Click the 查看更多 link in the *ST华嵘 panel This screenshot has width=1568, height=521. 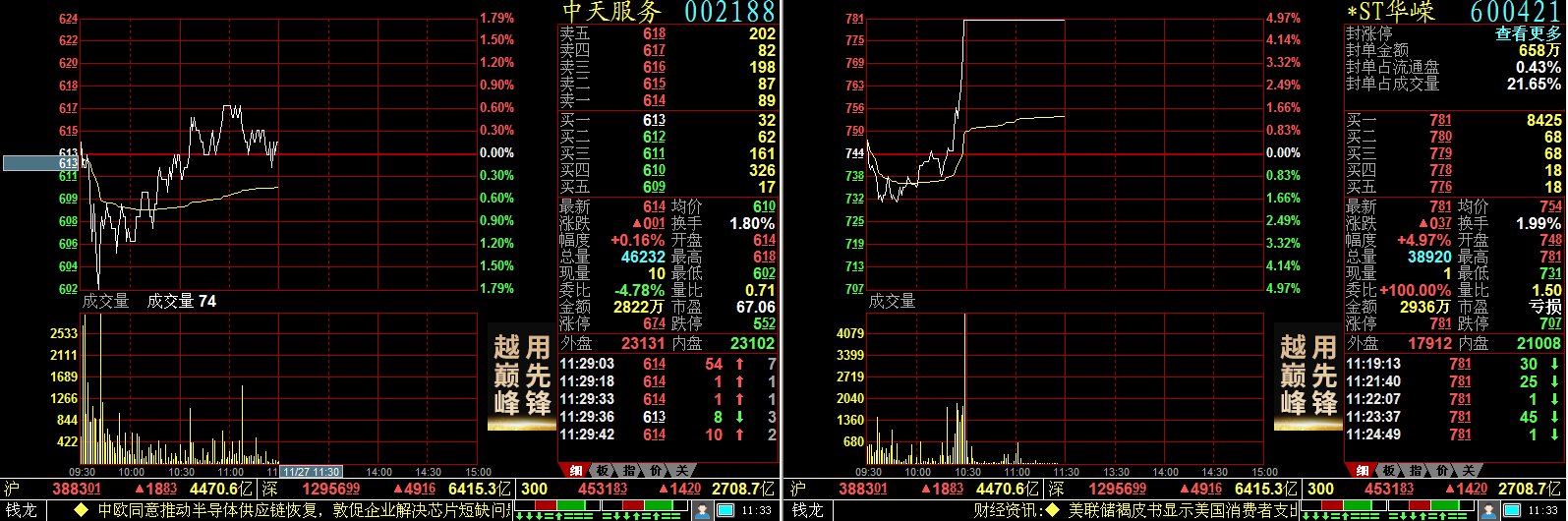tap(1529, 33)
